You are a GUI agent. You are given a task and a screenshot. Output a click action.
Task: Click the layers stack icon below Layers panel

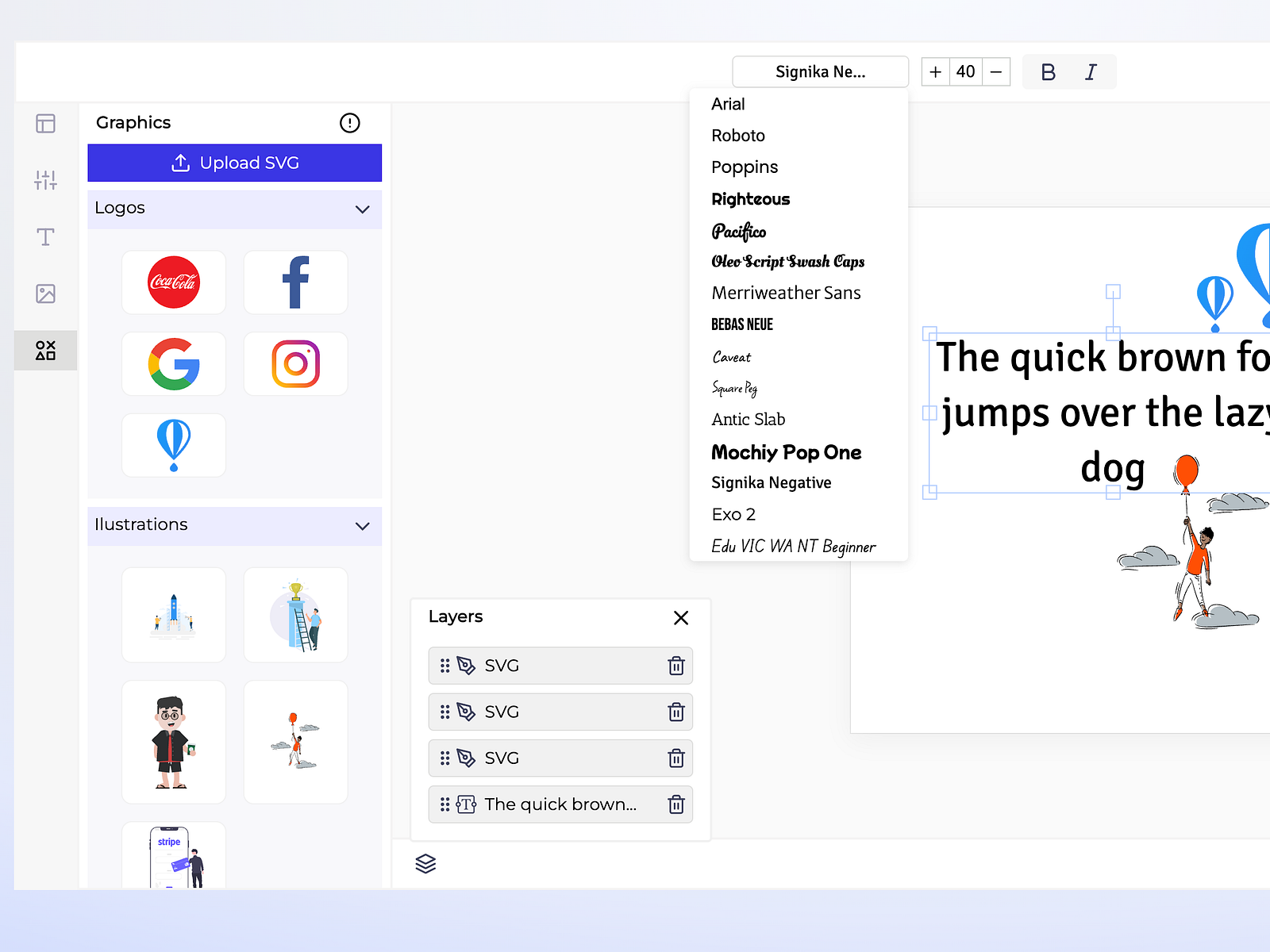pyautogui.click(x=426, y=864)
